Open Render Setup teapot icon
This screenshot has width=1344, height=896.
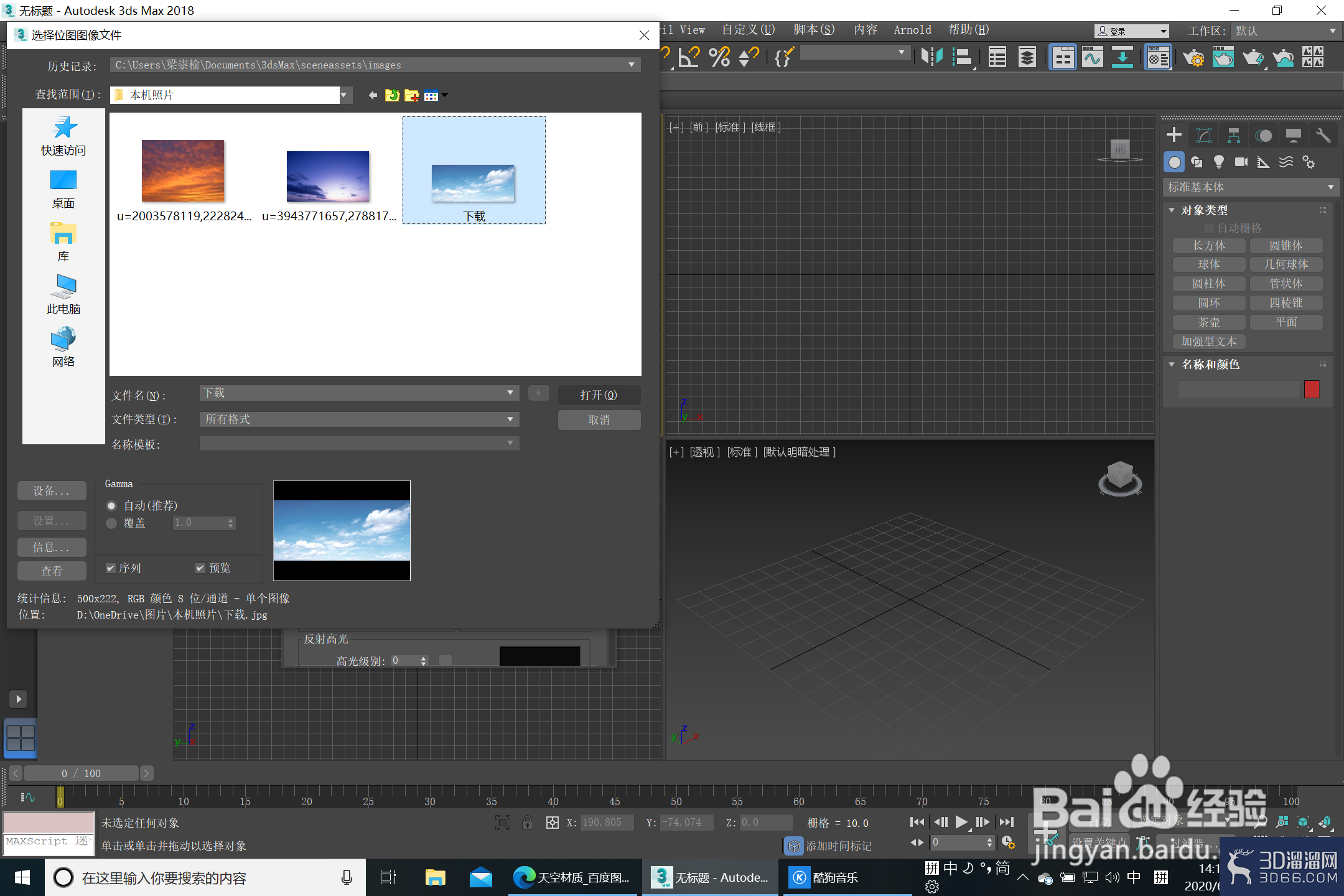1193,57
